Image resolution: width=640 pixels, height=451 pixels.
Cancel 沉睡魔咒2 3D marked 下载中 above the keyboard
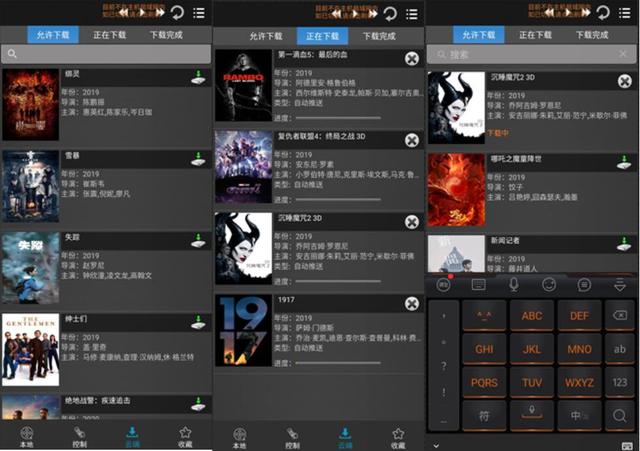pos(624,81)
